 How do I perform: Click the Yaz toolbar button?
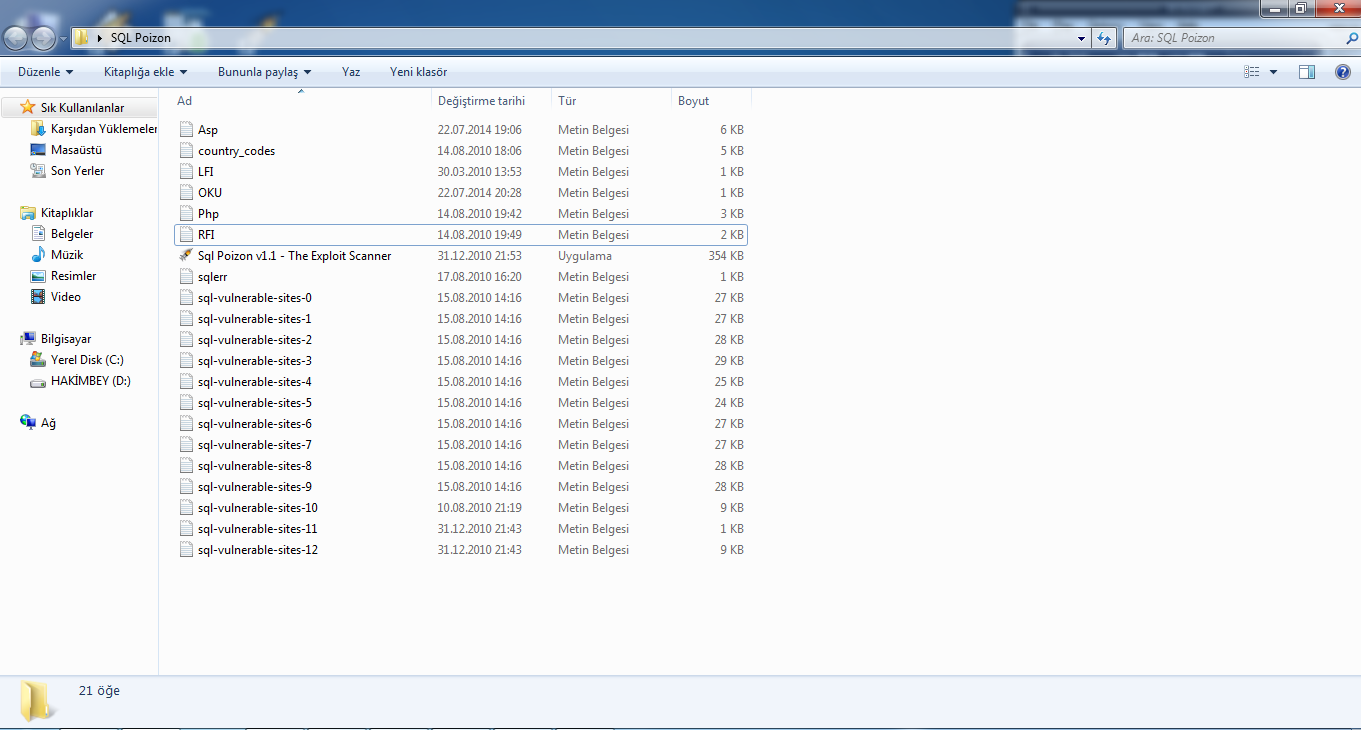pos(351,72)
